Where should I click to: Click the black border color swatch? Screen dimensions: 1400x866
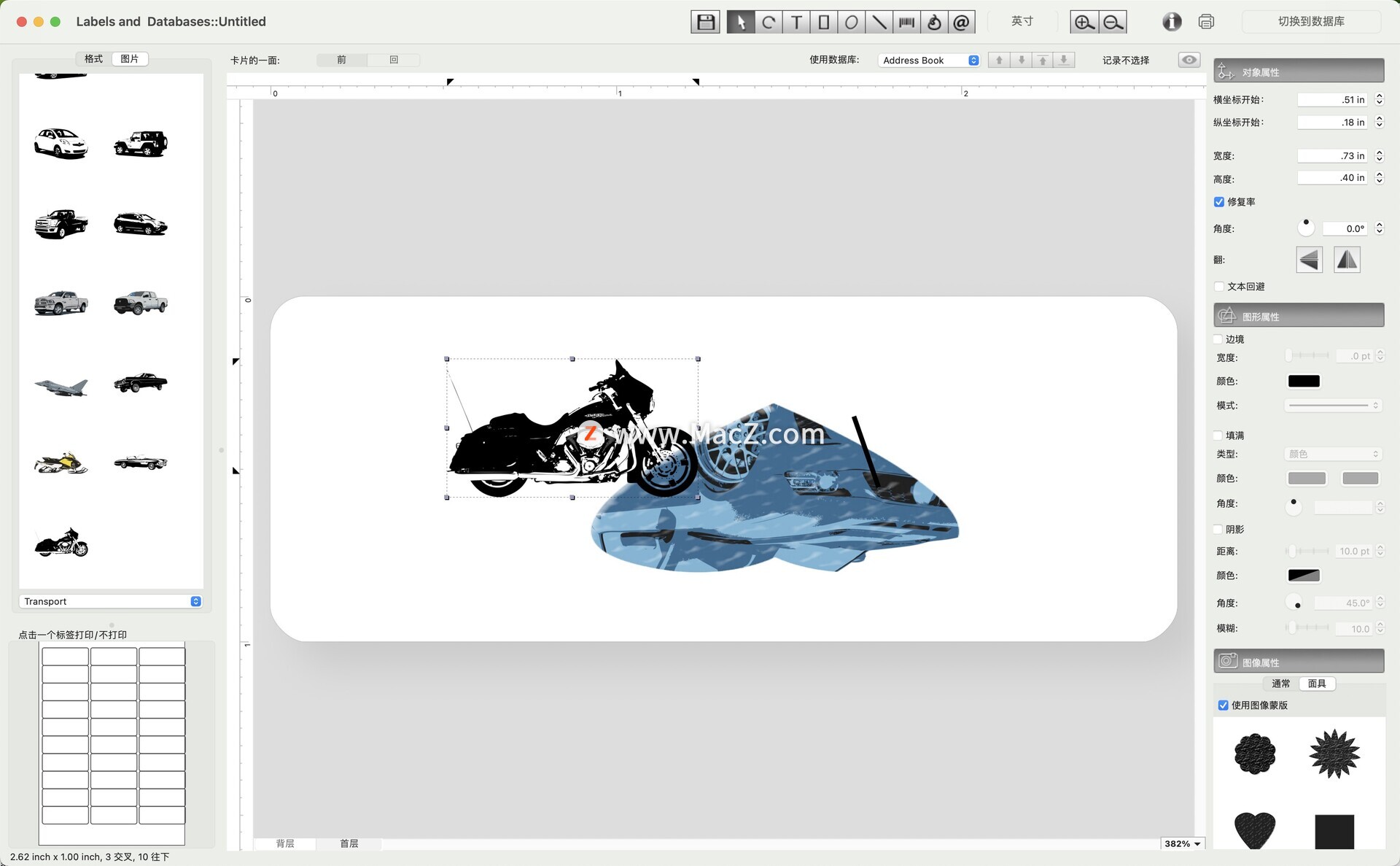pyautogui.click(x=1304, y=381)
